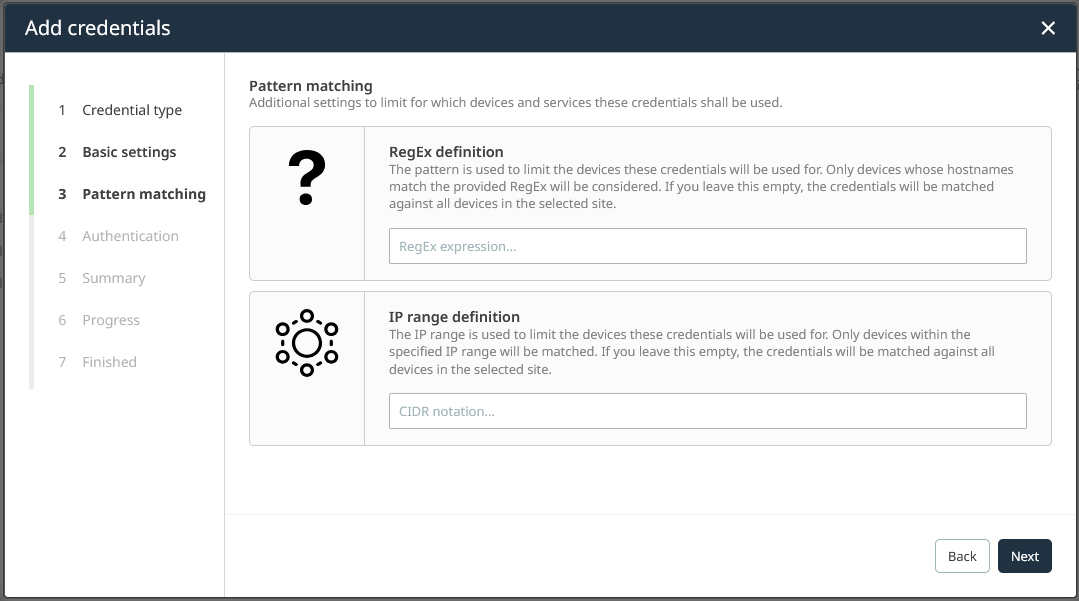Click the Pattern matching section title
The height and width of the screenshot is (601, 1079).
[x=310, y=86]
